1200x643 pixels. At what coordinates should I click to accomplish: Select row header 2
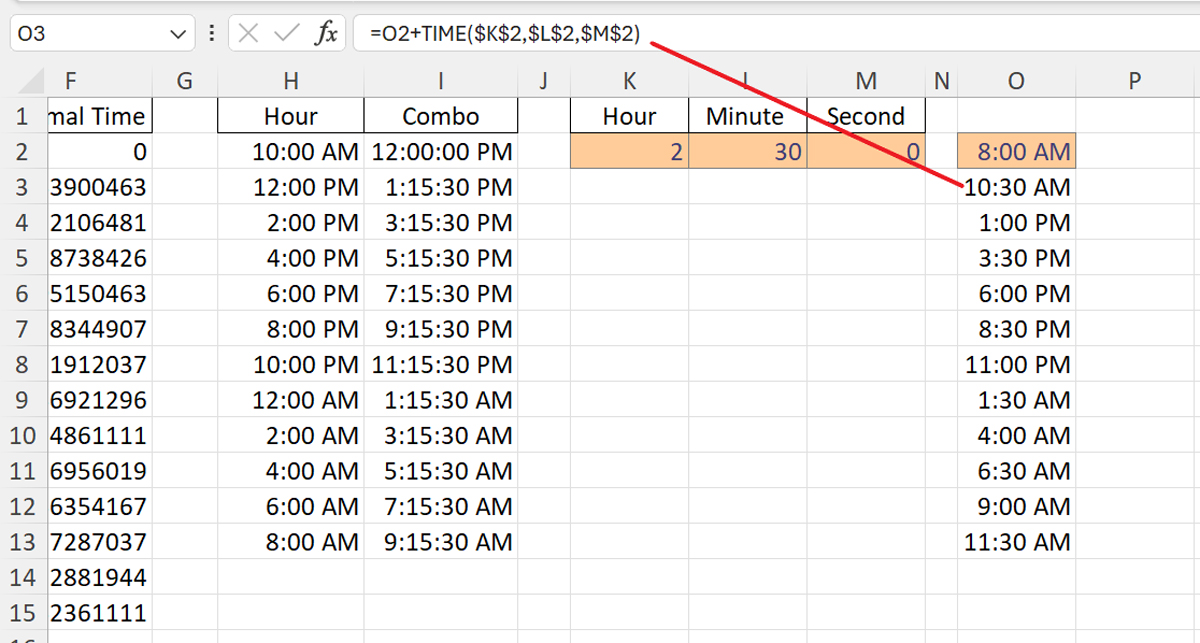point(22,151)
